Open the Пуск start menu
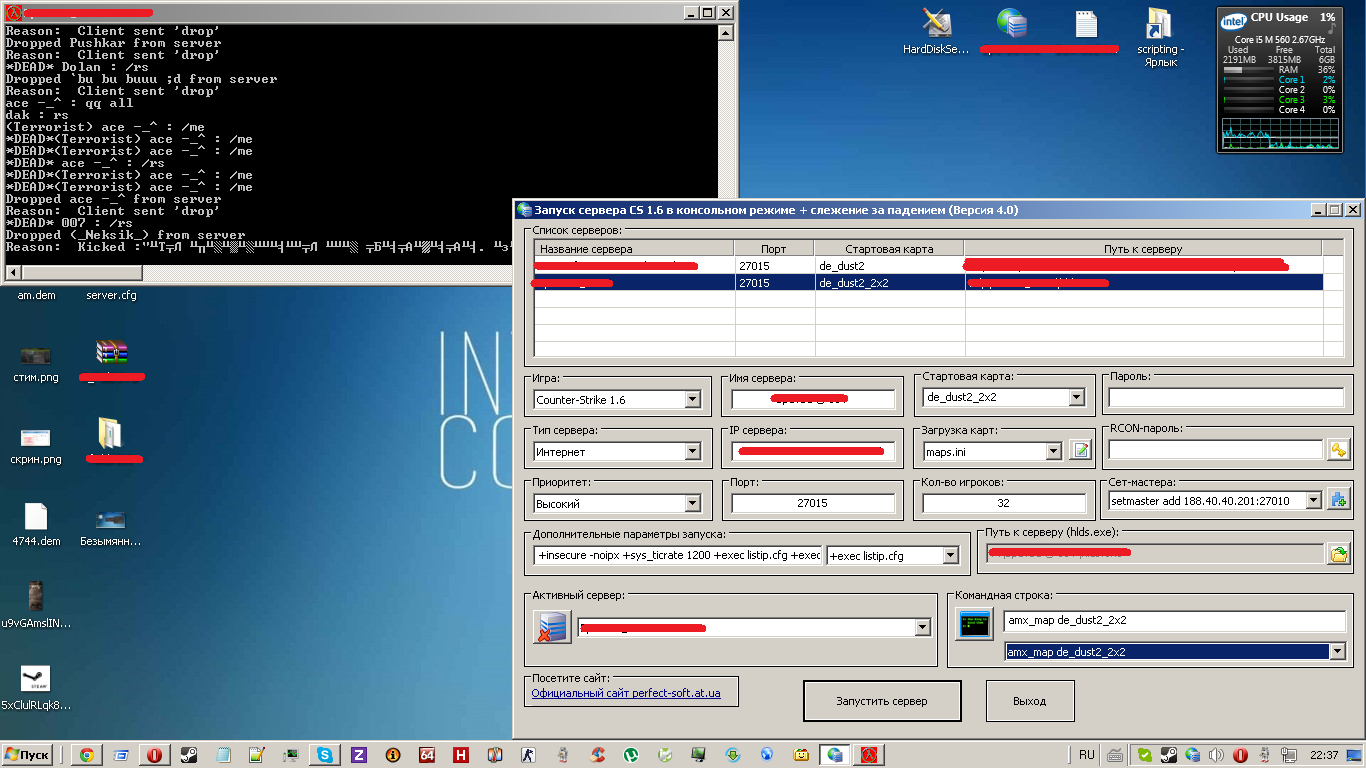This screenshot has width=1366, height=768. point(27,755)
